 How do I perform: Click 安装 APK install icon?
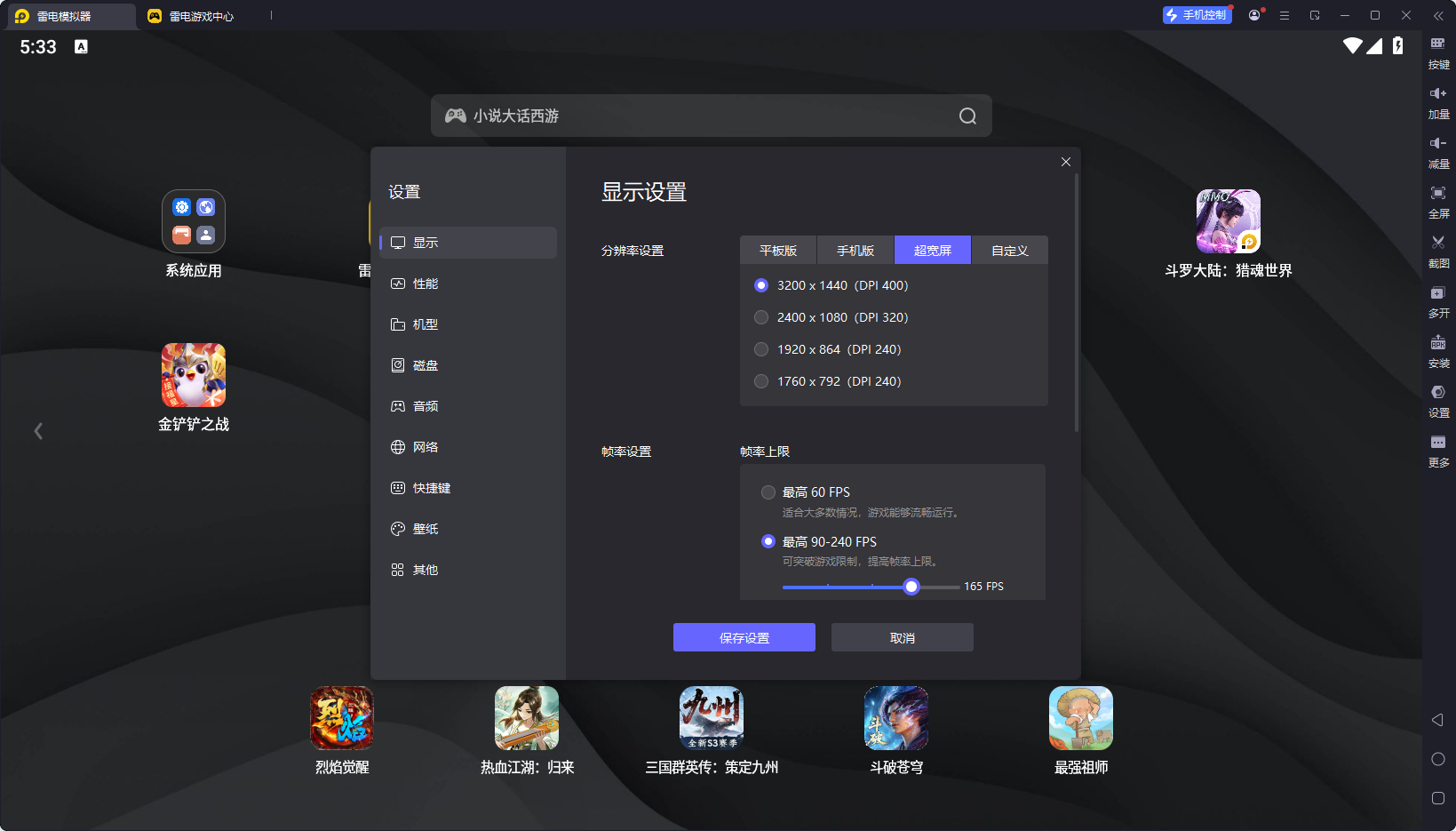[1438, 351]
